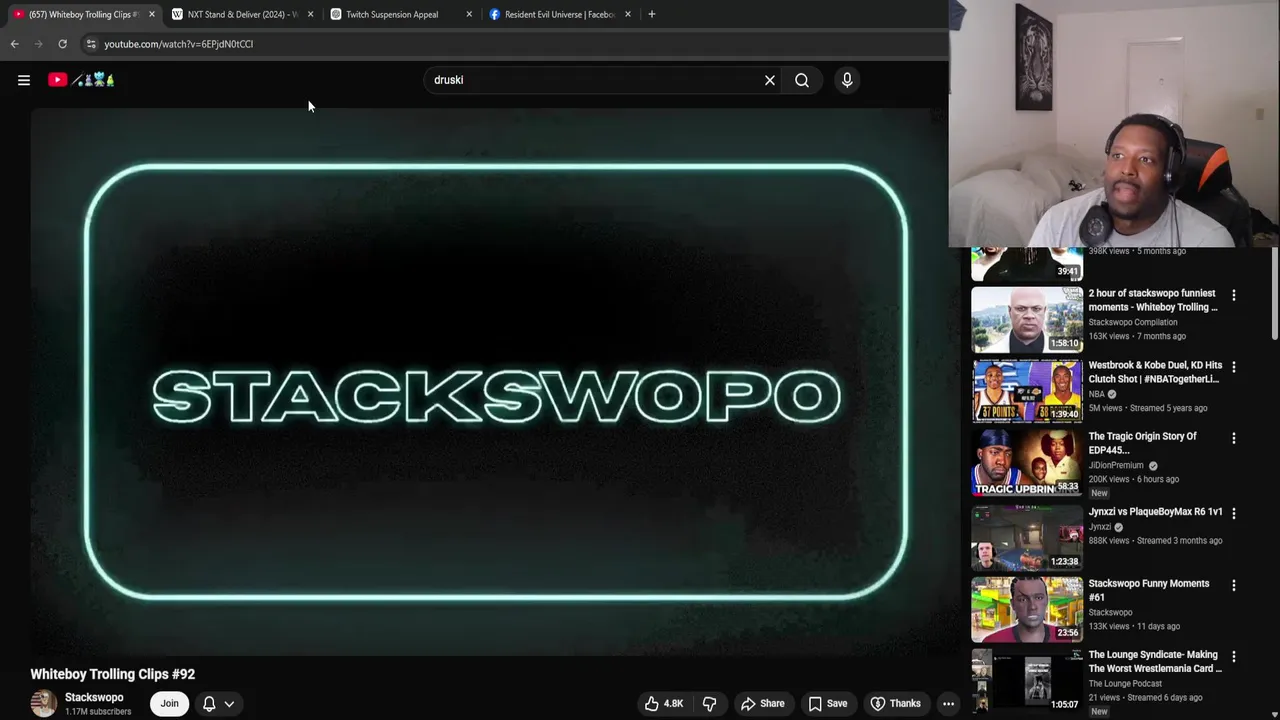This screenshot has width=1280, height=720.
Task: Save the video to a playlist
Action: [x=827, y=704]
